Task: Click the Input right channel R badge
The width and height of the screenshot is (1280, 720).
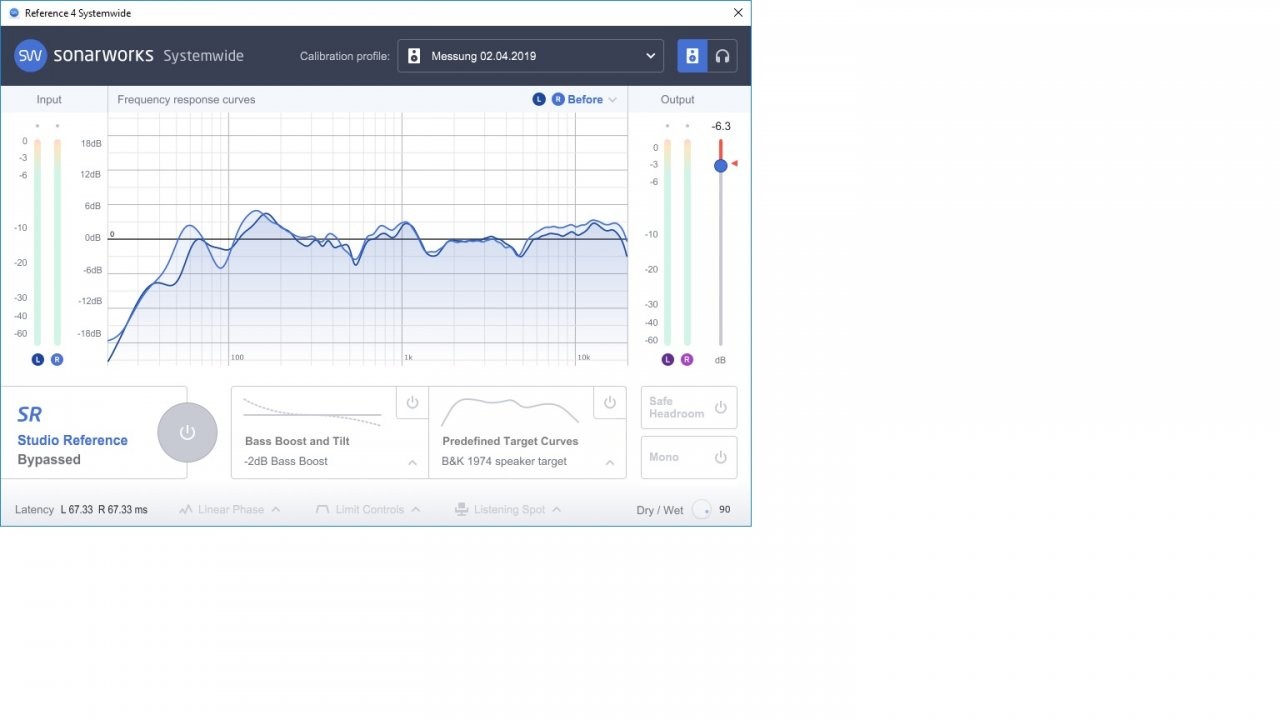Action: click(57, 359)
